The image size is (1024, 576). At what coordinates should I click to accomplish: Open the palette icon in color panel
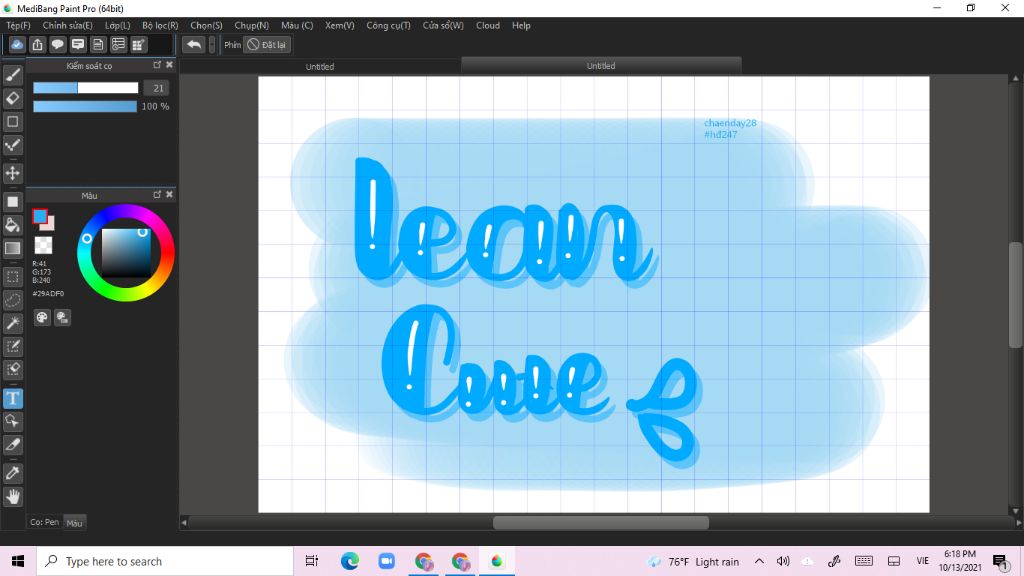(x=42, y=317)
